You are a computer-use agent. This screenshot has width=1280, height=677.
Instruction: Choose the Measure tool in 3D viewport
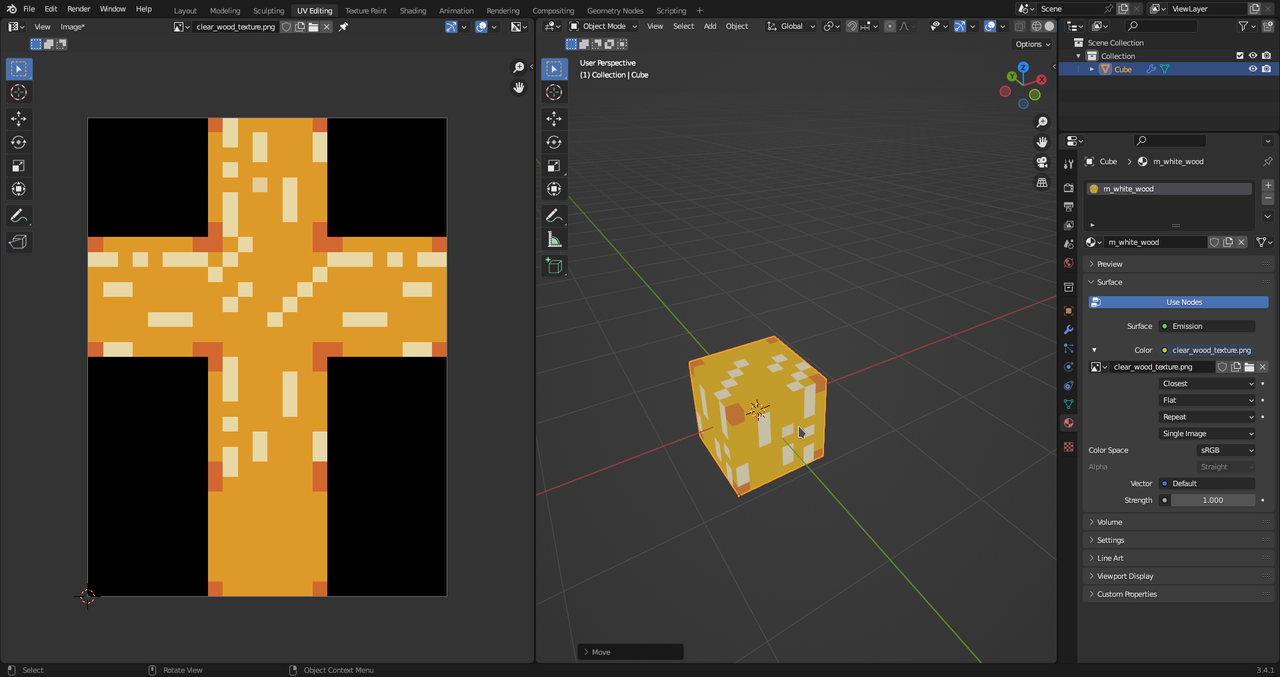(554, 240)
